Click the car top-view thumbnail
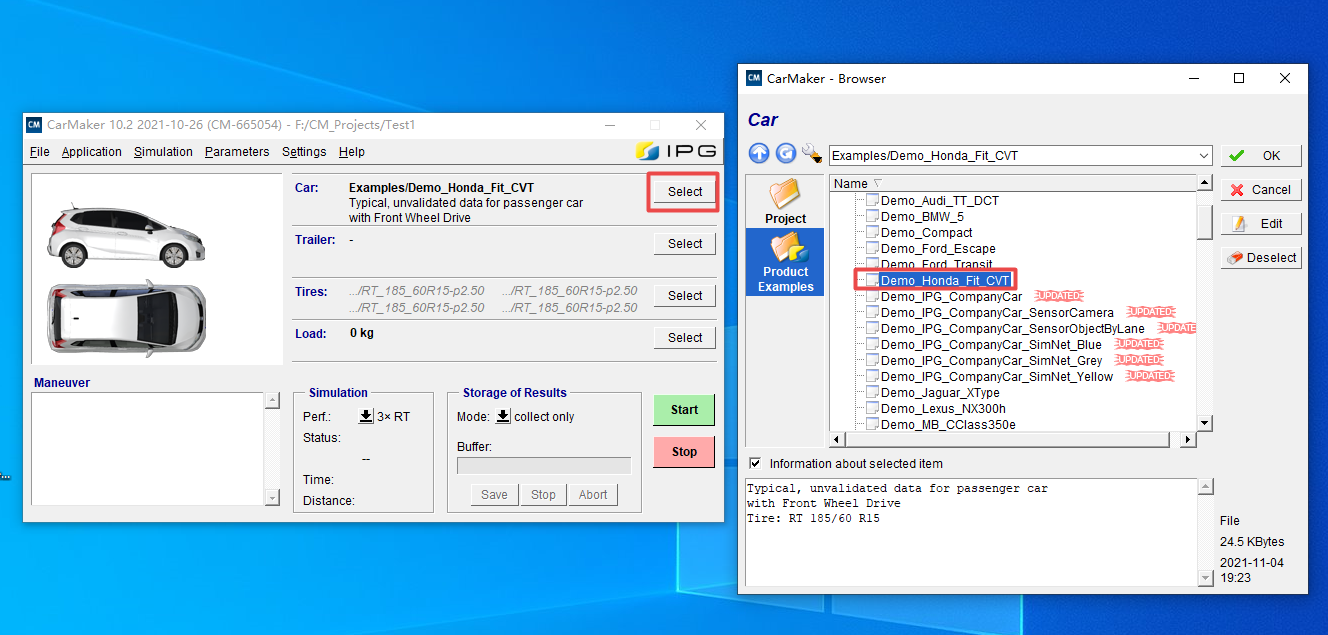This screenshot has width=1328, height=635. click(127, 319)
